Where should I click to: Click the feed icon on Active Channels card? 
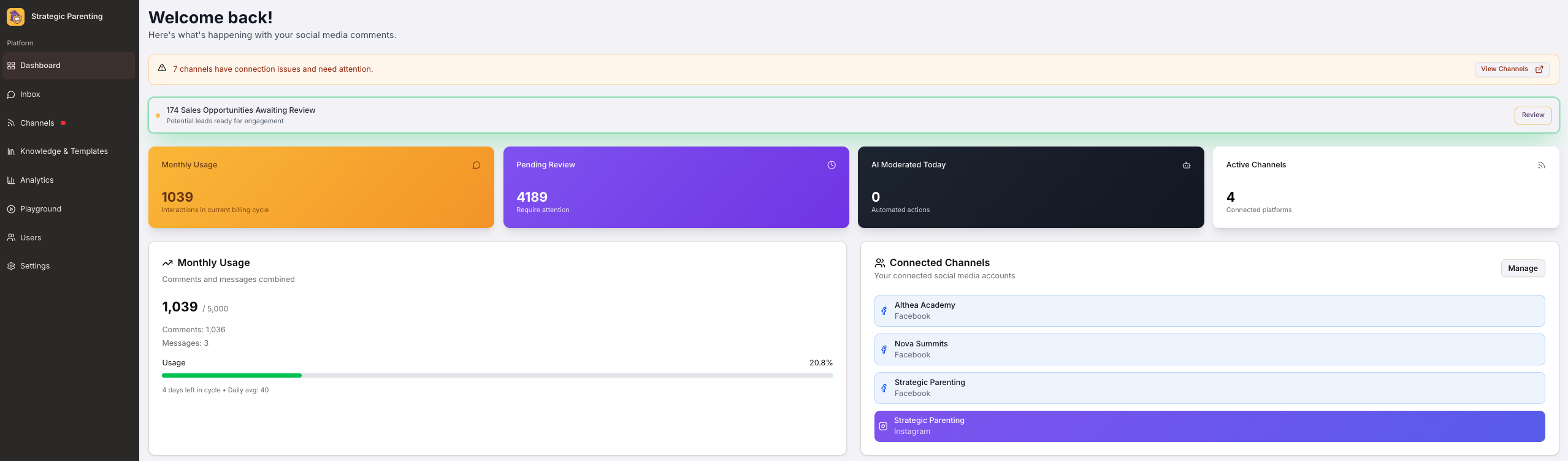click(x=1542, y=166)
